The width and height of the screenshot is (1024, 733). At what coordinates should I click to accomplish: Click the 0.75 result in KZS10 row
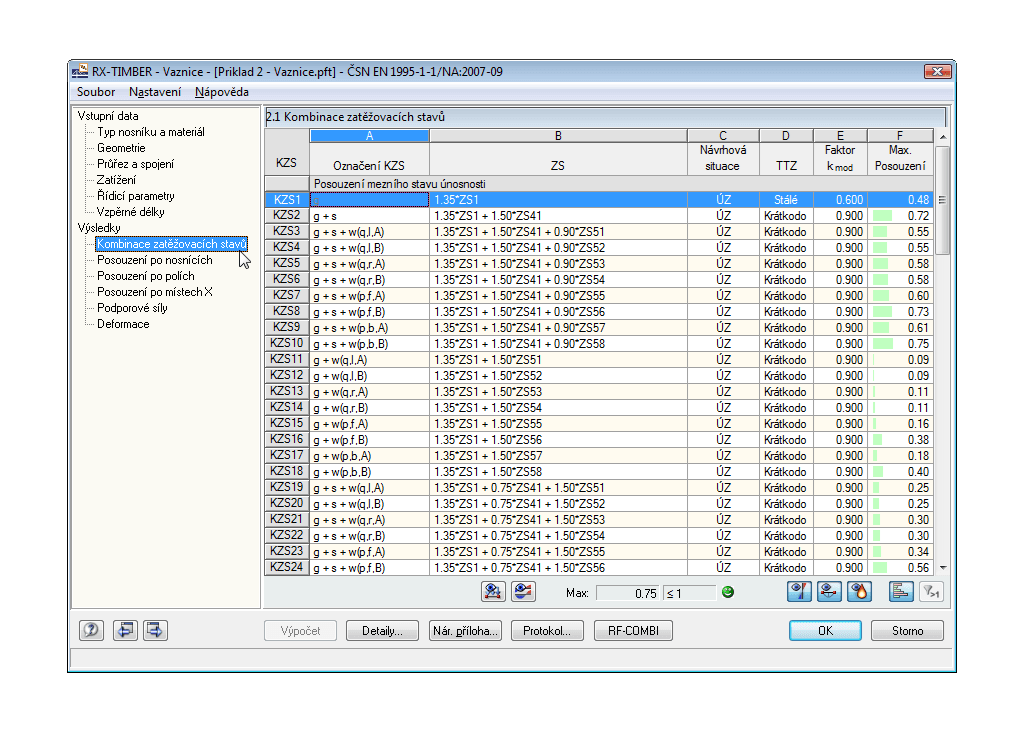[x=900, y=344]
